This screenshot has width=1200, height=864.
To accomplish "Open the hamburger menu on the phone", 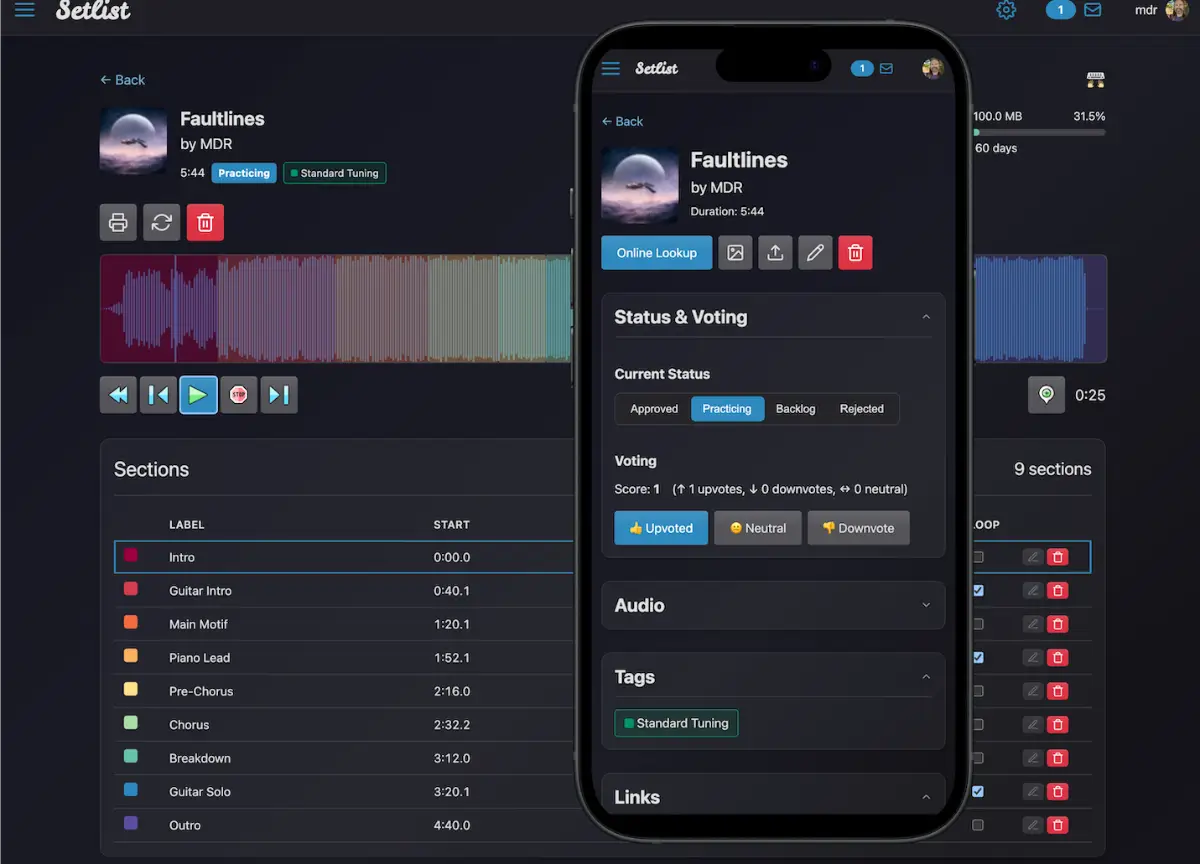I will point(611,68).
